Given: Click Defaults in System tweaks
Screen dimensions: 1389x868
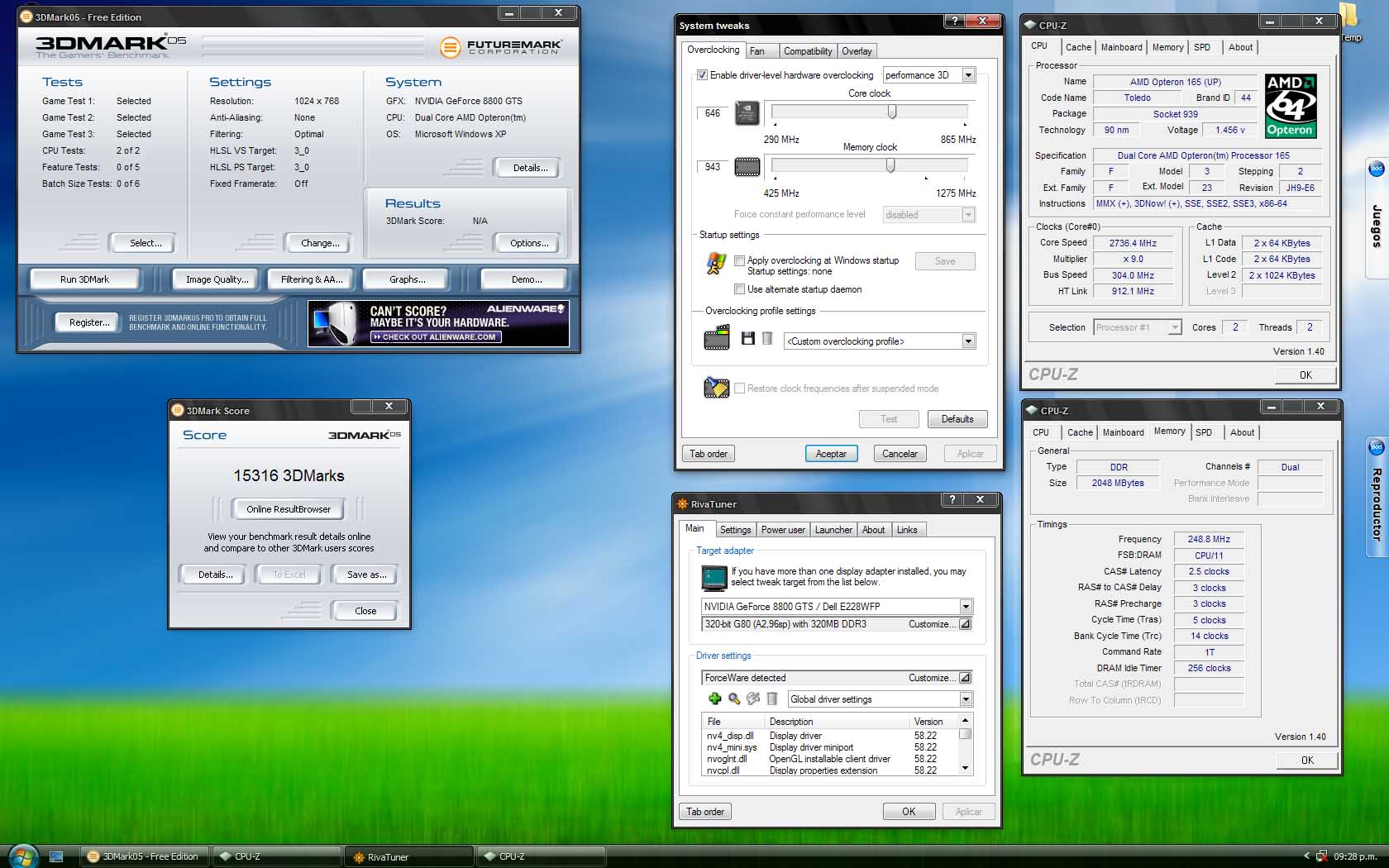Looking at the screenshot, I should (x=957, y=419).
